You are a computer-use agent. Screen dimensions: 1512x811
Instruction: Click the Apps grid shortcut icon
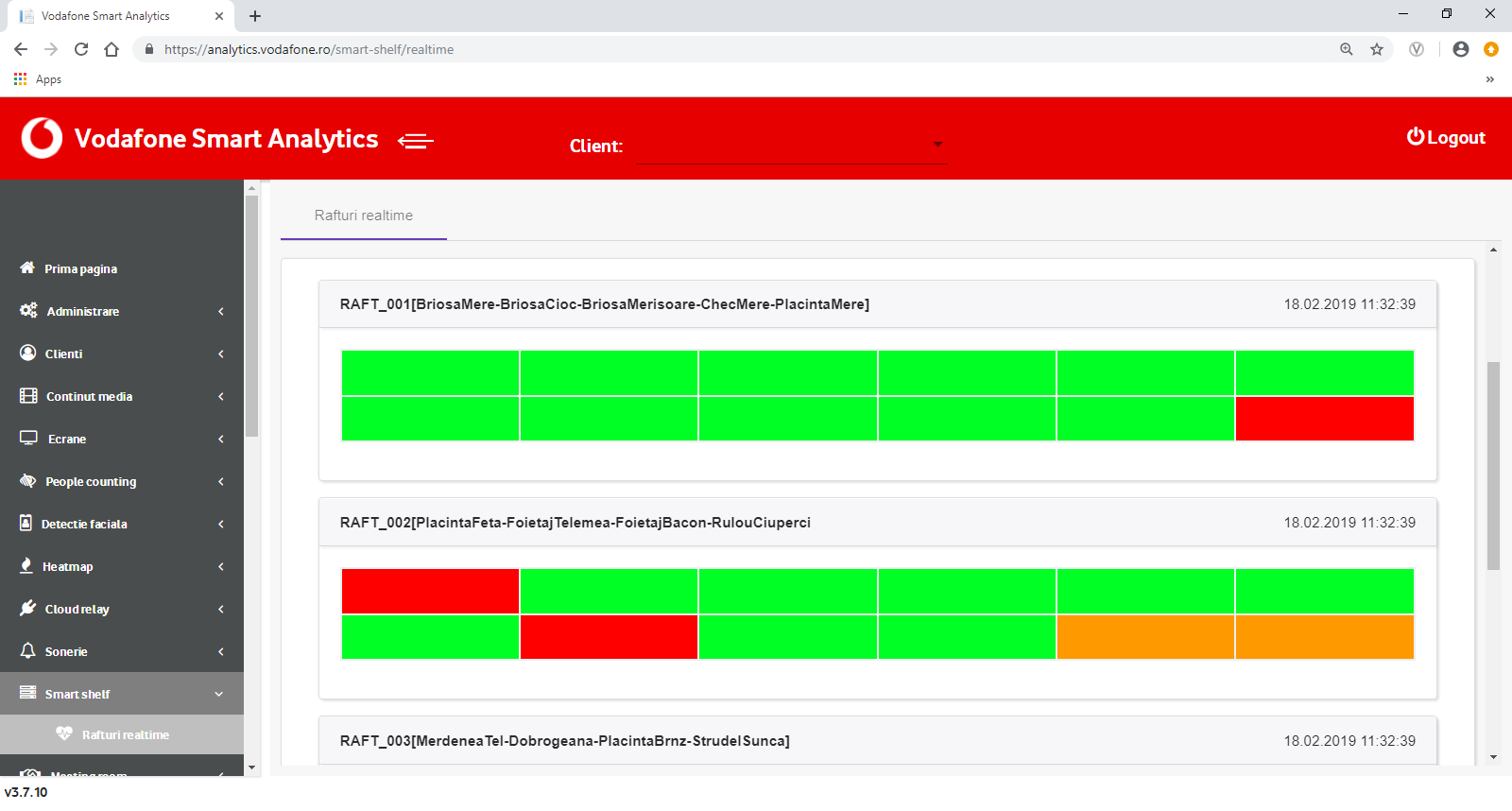point(20,79)
